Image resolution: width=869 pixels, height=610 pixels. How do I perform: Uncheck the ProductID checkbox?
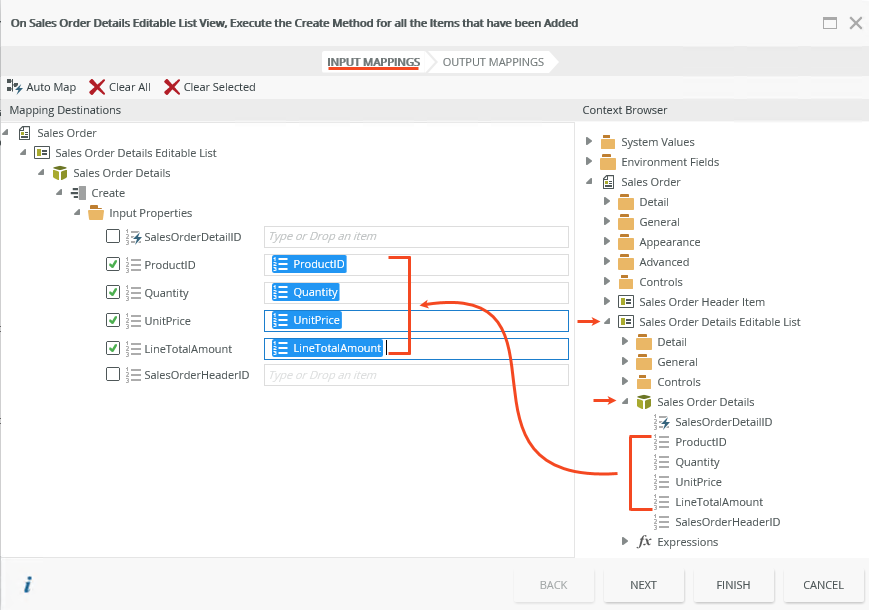point(113,265)
